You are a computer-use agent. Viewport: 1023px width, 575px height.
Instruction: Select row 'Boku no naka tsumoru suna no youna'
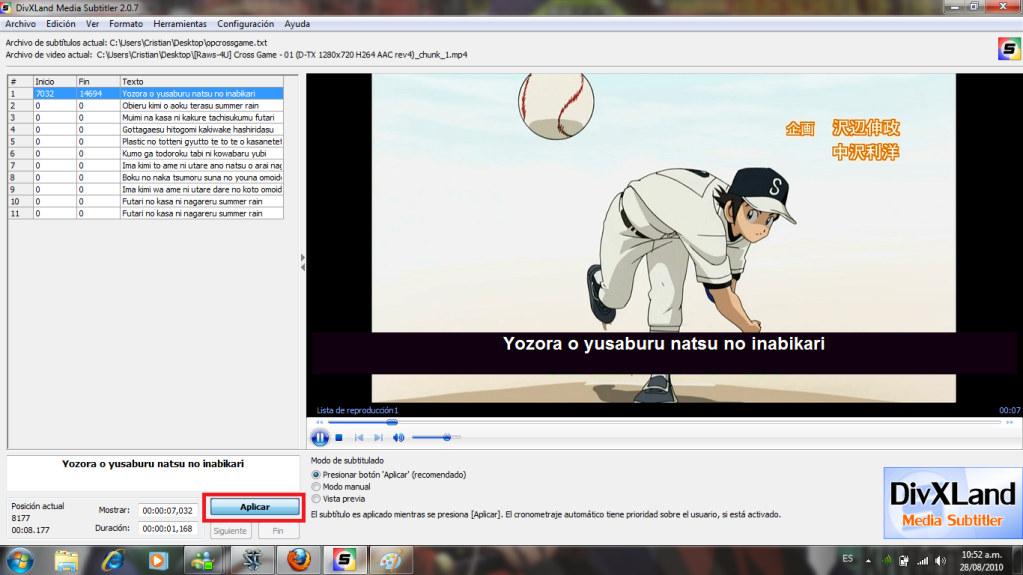coord(145,178)
